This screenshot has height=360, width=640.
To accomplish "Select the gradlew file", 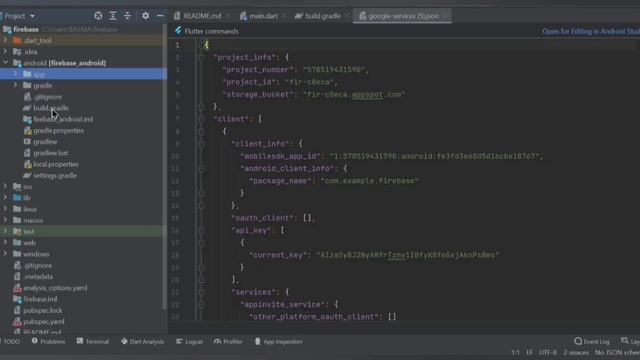I will click(45, 142).
